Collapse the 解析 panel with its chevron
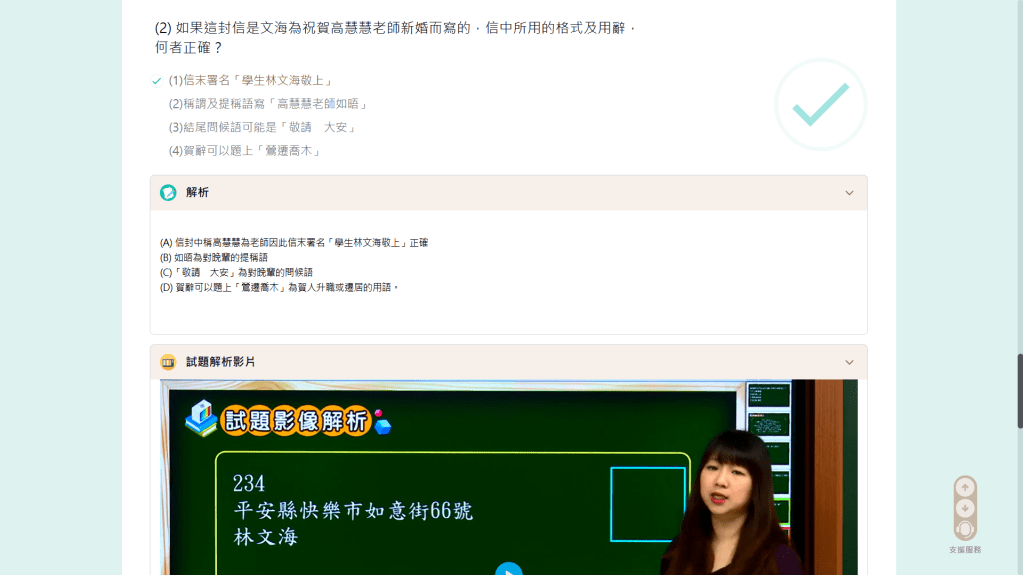The height and width of the screenshot is (575, 1023). 849,193
